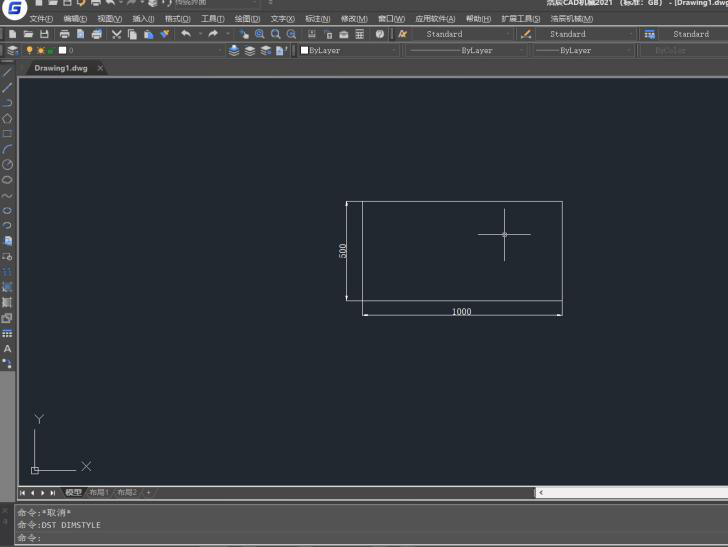Open the 标注(N) menu

(318, 19)
